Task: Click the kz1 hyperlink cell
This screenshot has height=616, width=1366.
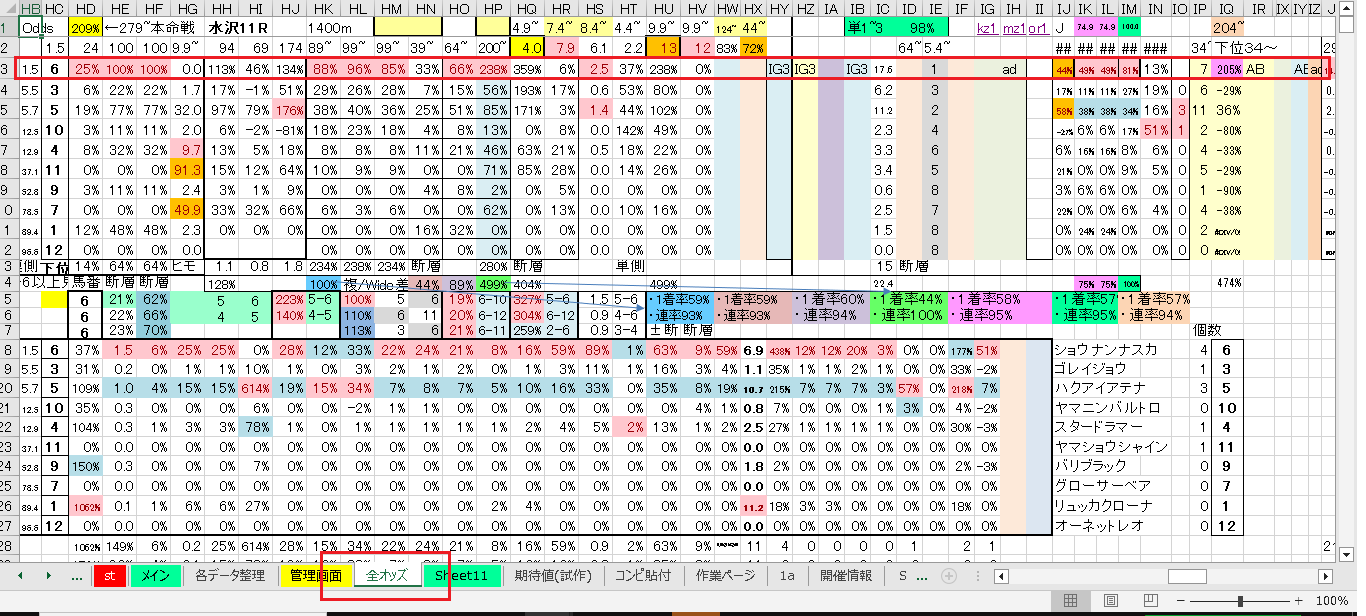Action: pyautogui.click(x=987, y=29)
